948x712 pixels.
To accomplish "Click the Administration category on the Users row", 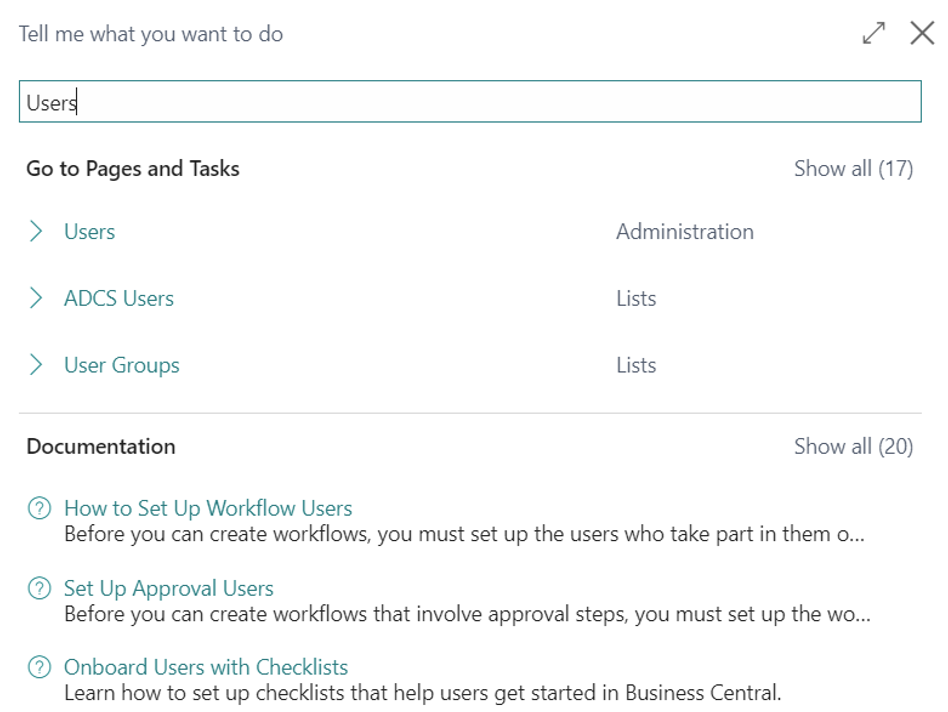I will coord(685,232).
